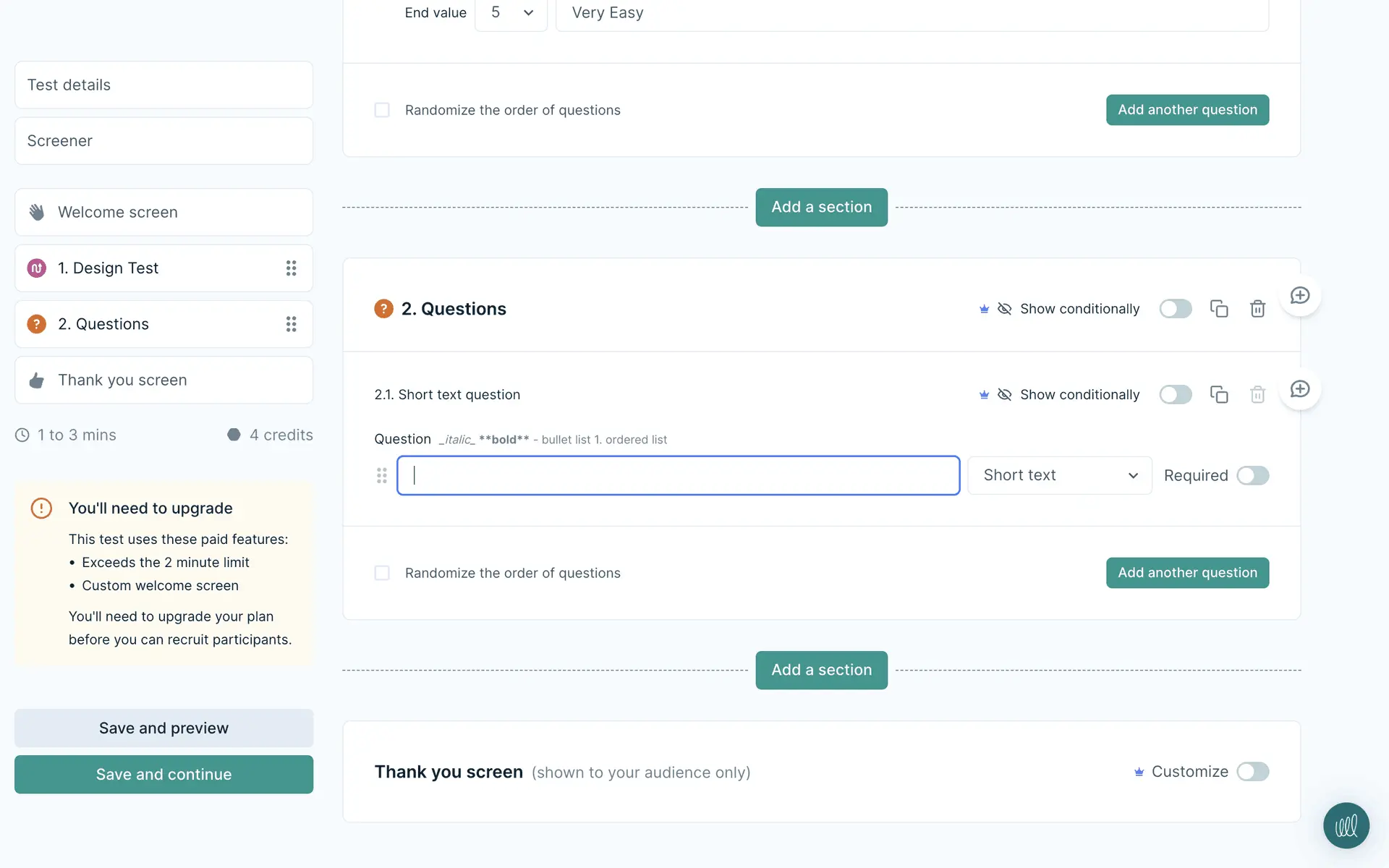This screenshot has width=1389, height=868.
Task: Open the chat widget in bottom corner
Action: pos(1346,825)
